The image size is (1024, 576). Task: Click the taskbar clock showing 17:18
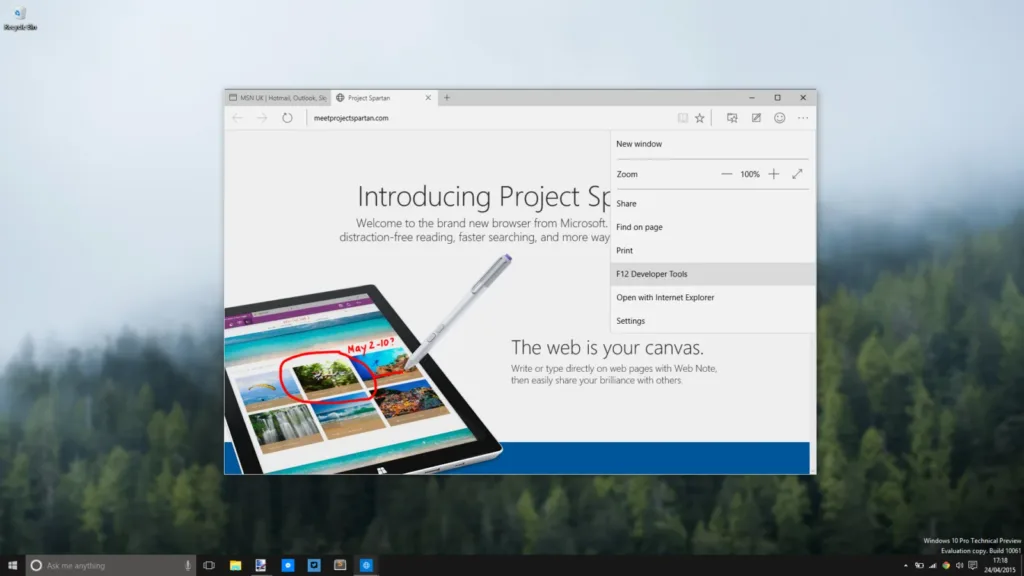tap(1000, 566)
